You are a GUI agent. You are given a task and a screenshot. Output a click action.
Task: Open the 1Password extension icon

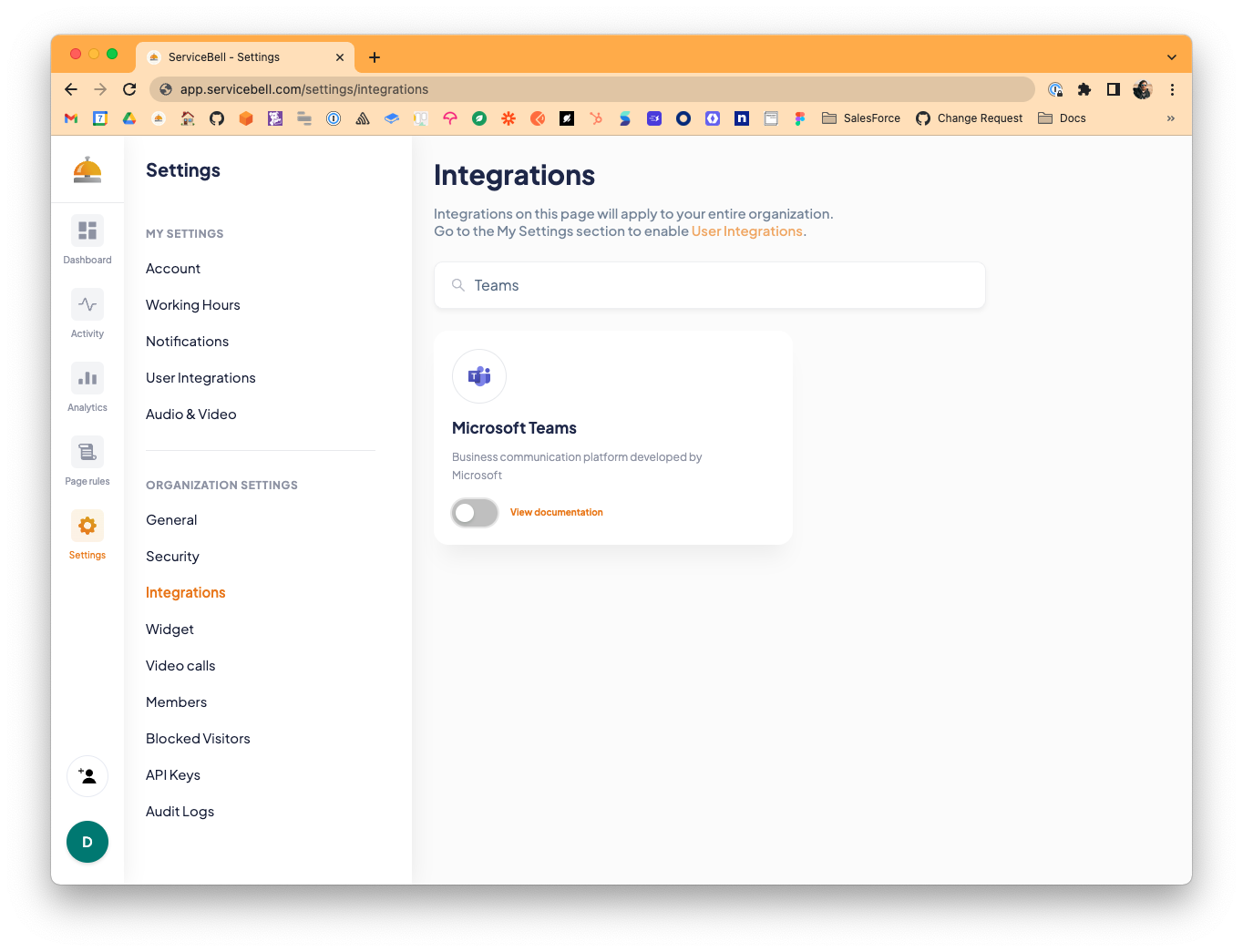[1055, 89]
